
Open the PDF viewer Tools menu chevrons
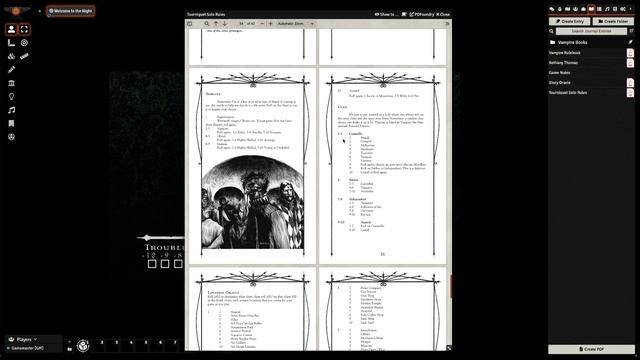tap(447, 24)
